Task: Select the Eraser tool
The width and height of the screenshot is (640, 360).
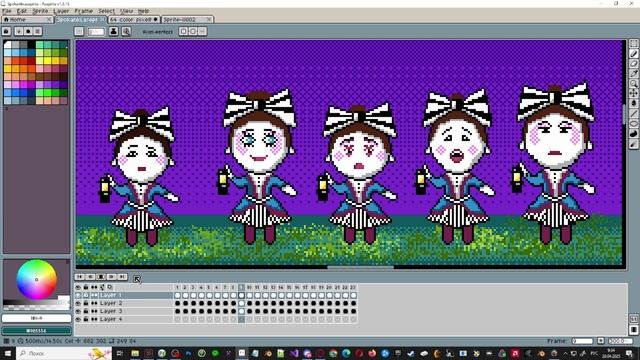Action: [x=633, y=63]
